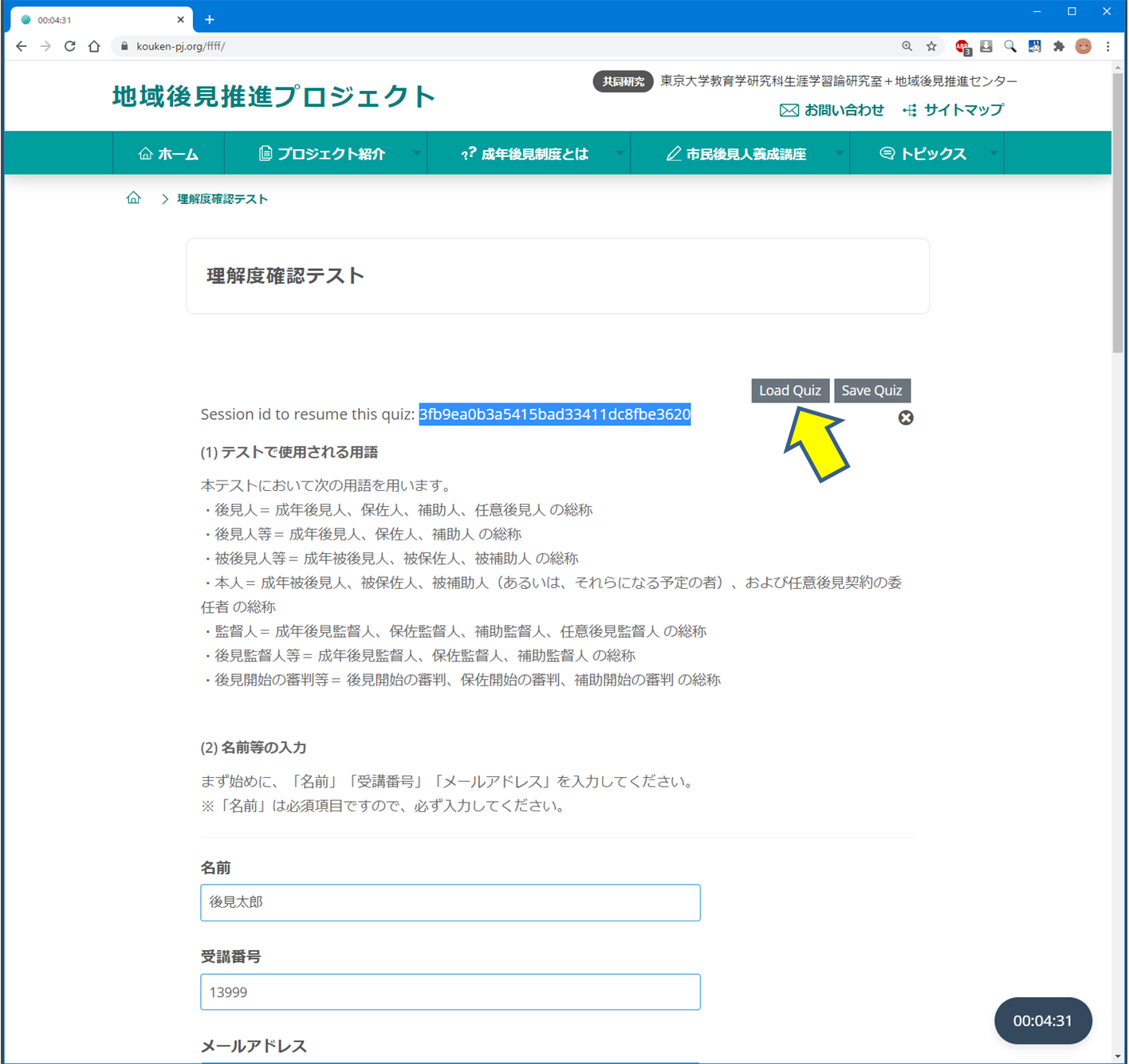
Task: Expand the 市民後見人養成講座 dropdown arrow
Action: pos(839,153)
